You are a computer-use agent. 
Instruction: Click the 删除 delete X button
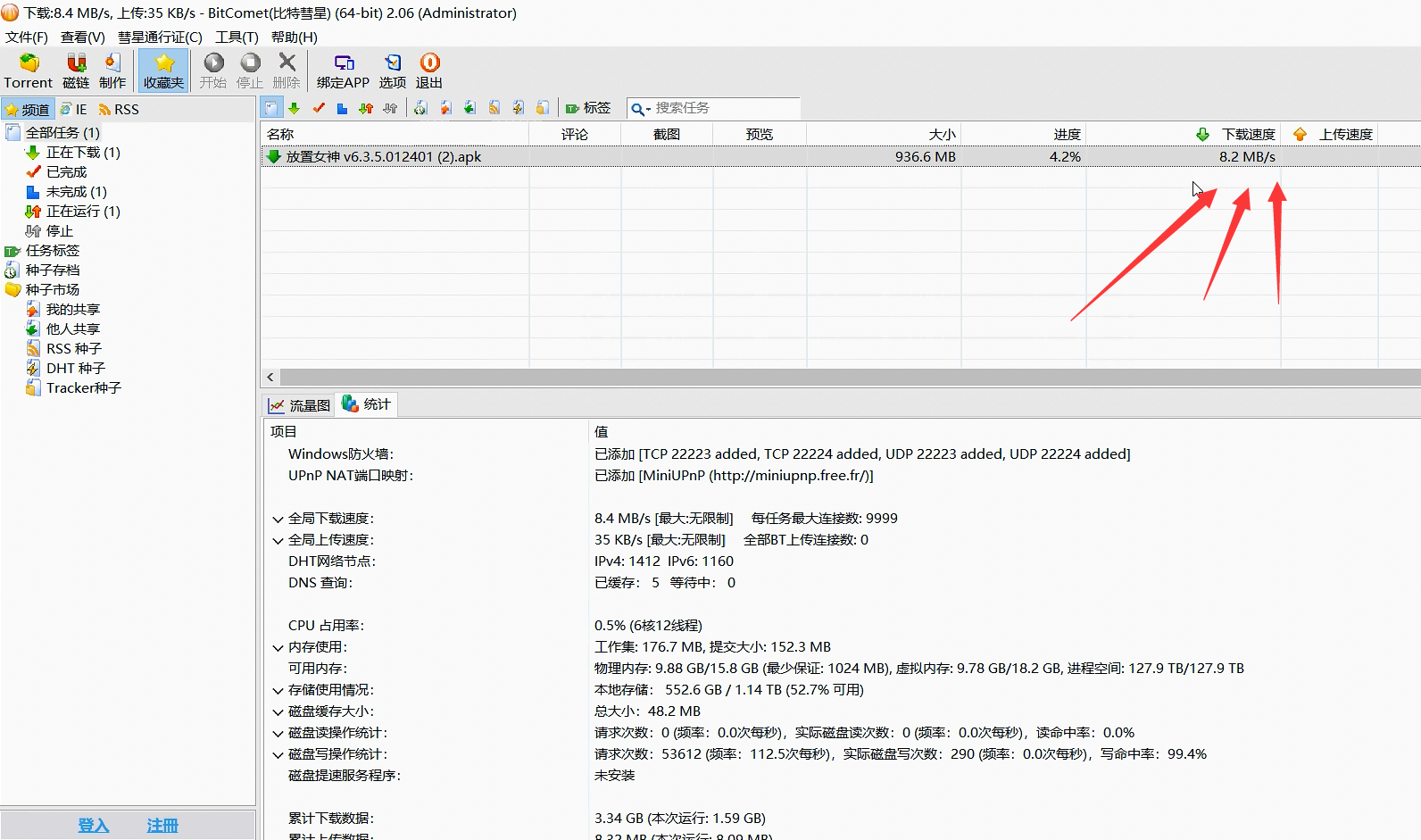tap(287, 71)
